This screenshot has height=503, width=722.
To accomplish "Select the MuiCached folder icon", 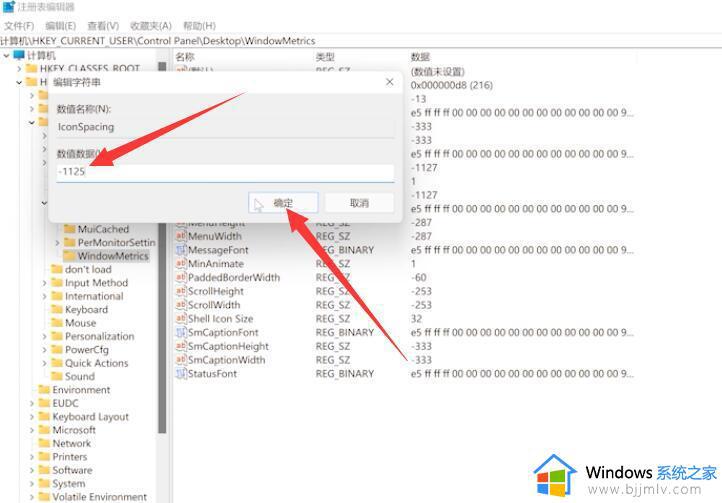I will (70, 229).
